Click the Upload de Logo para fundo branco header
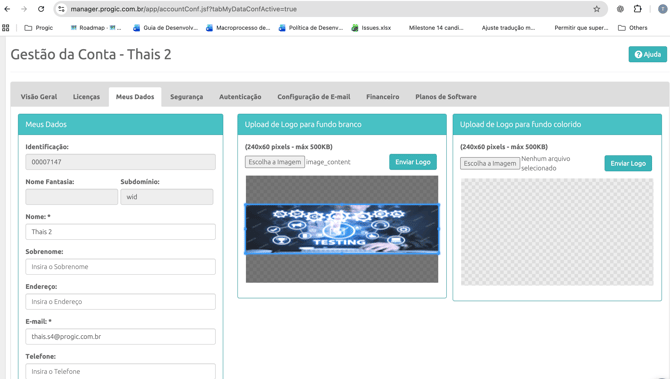This screenshot has height=379, width=670. (x=342, y=124)
